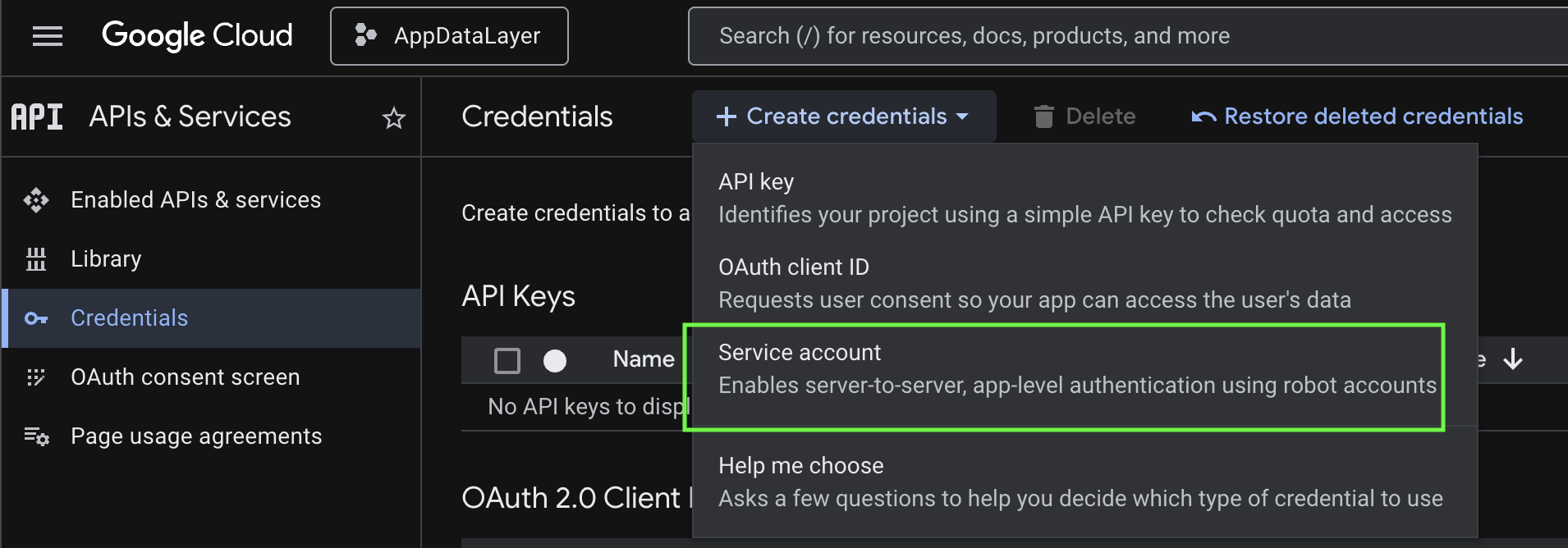This screenshot has height=548, width=1568.
Task: Collapse the Create credentials dropdown
Action: click(844, 116)
